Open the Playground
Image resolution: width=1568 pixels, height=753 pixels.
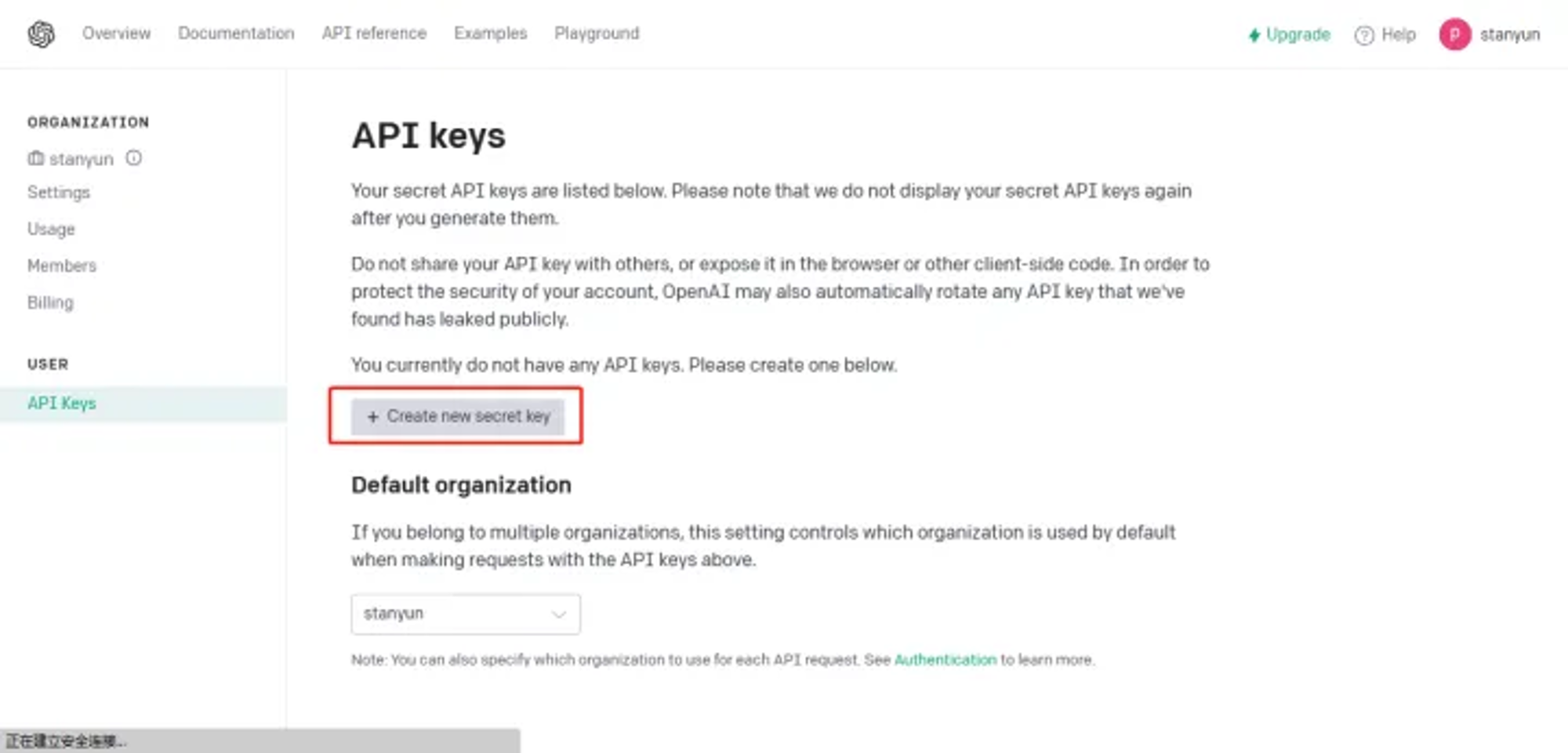pyautogui.click(x=597, y=34)
